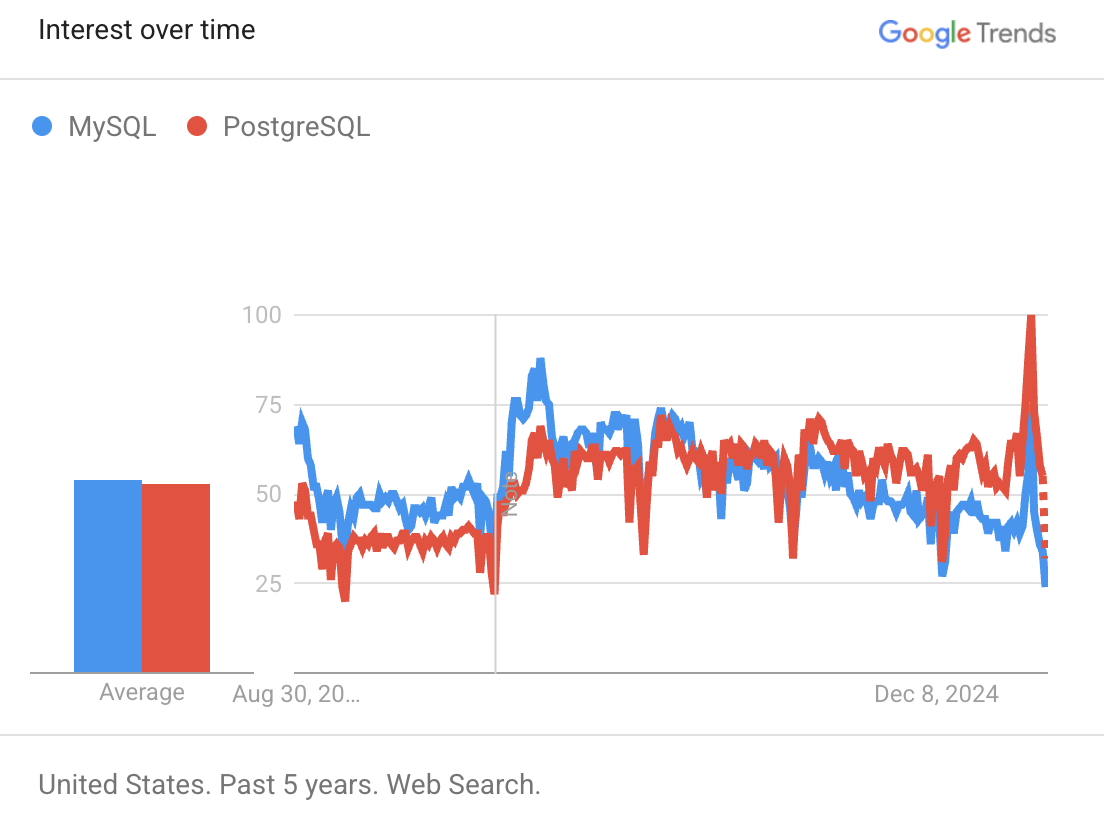Click the 100 y-axis label
The width and height of the screenshot is (1104, 814).
pyautogui.click(x=262, y=315)
